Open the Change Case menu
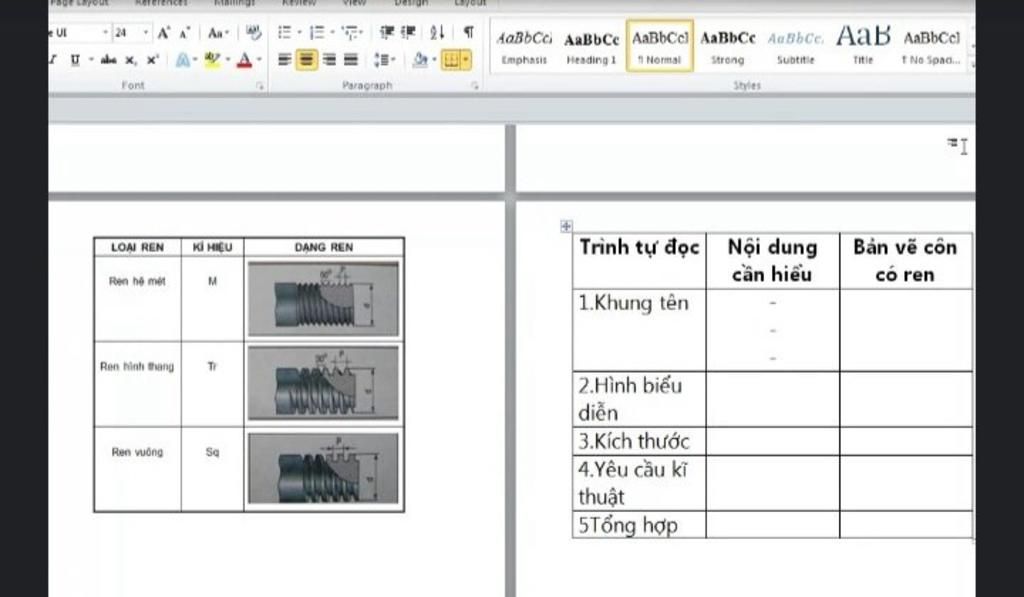This screenshot has height=597, width=1024. 217,33
